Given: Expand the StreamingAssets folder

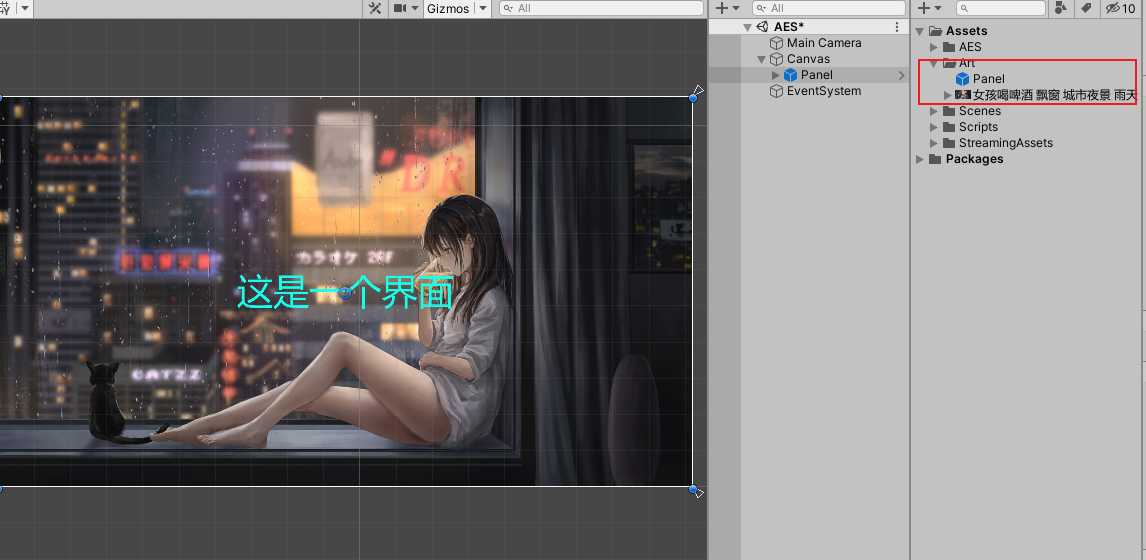Looking at the screenshot, I should point(933,143).
